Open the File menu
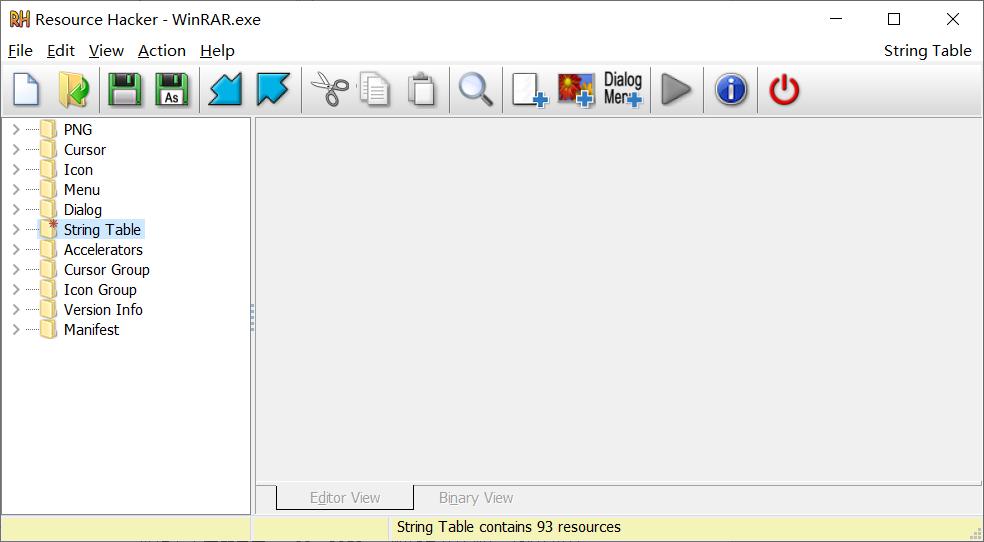 (x=20, y=51)
